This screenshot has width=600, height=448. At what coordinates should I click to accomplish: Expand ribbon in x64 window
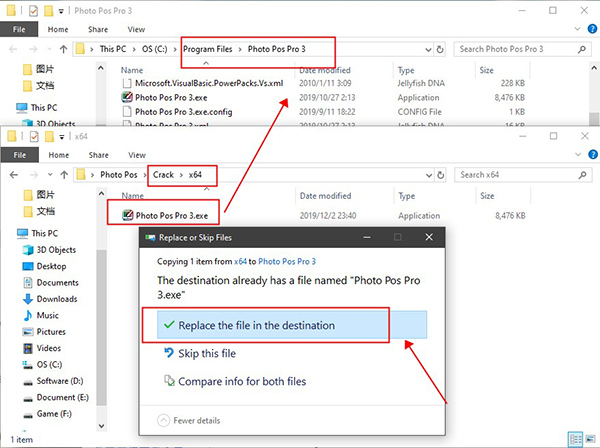tap(578, 155)
